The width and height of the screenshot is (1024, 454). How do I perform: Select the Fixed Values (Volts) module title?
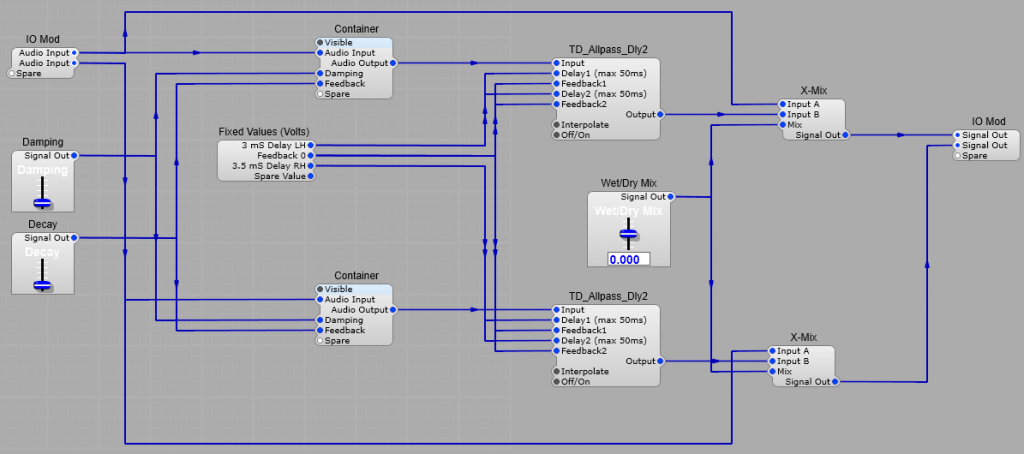pyautogui.click(x=265, y=131)
